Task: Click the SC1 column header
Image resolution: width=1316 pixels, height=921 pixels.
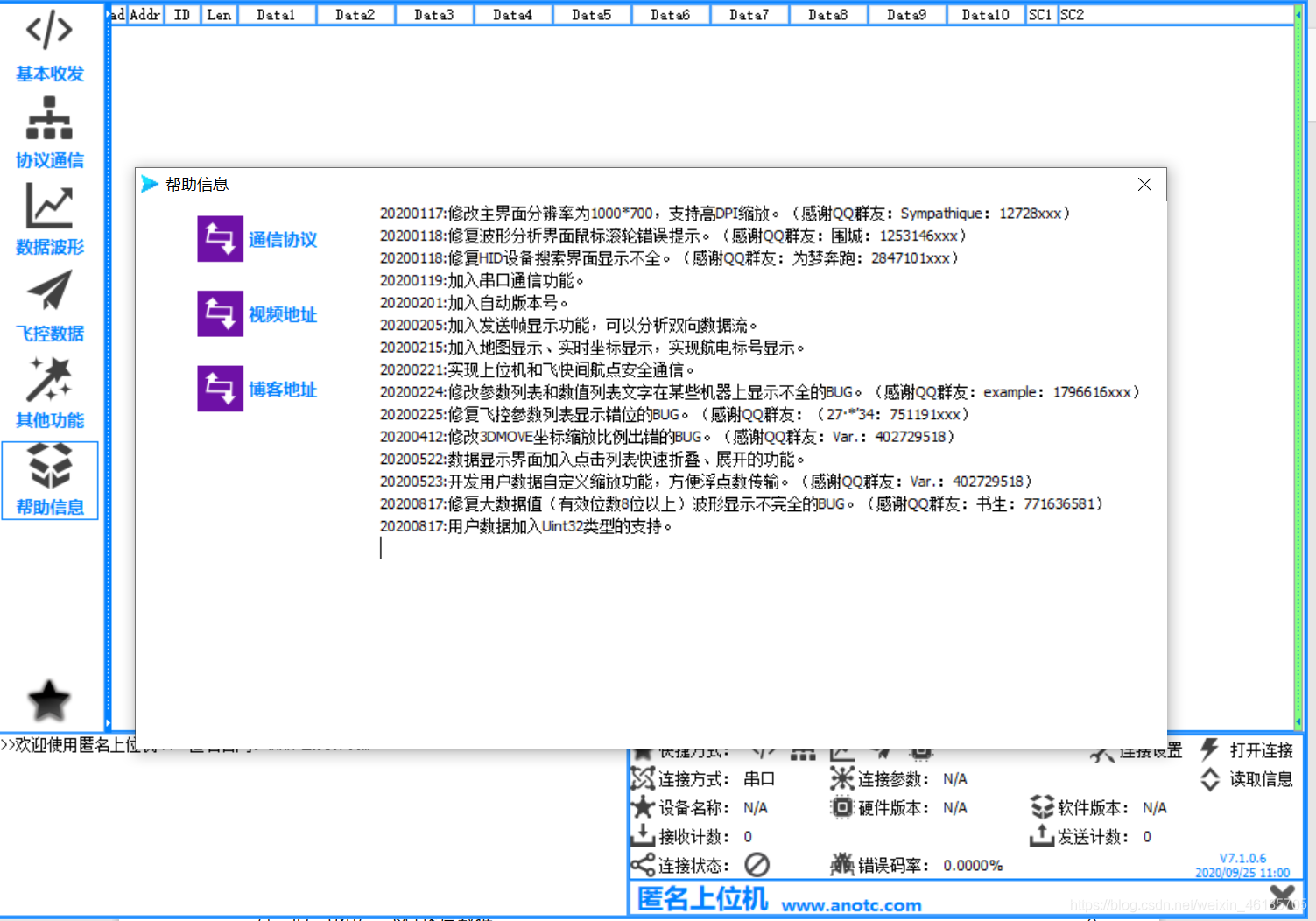Action: click(x=1040, y=15)
